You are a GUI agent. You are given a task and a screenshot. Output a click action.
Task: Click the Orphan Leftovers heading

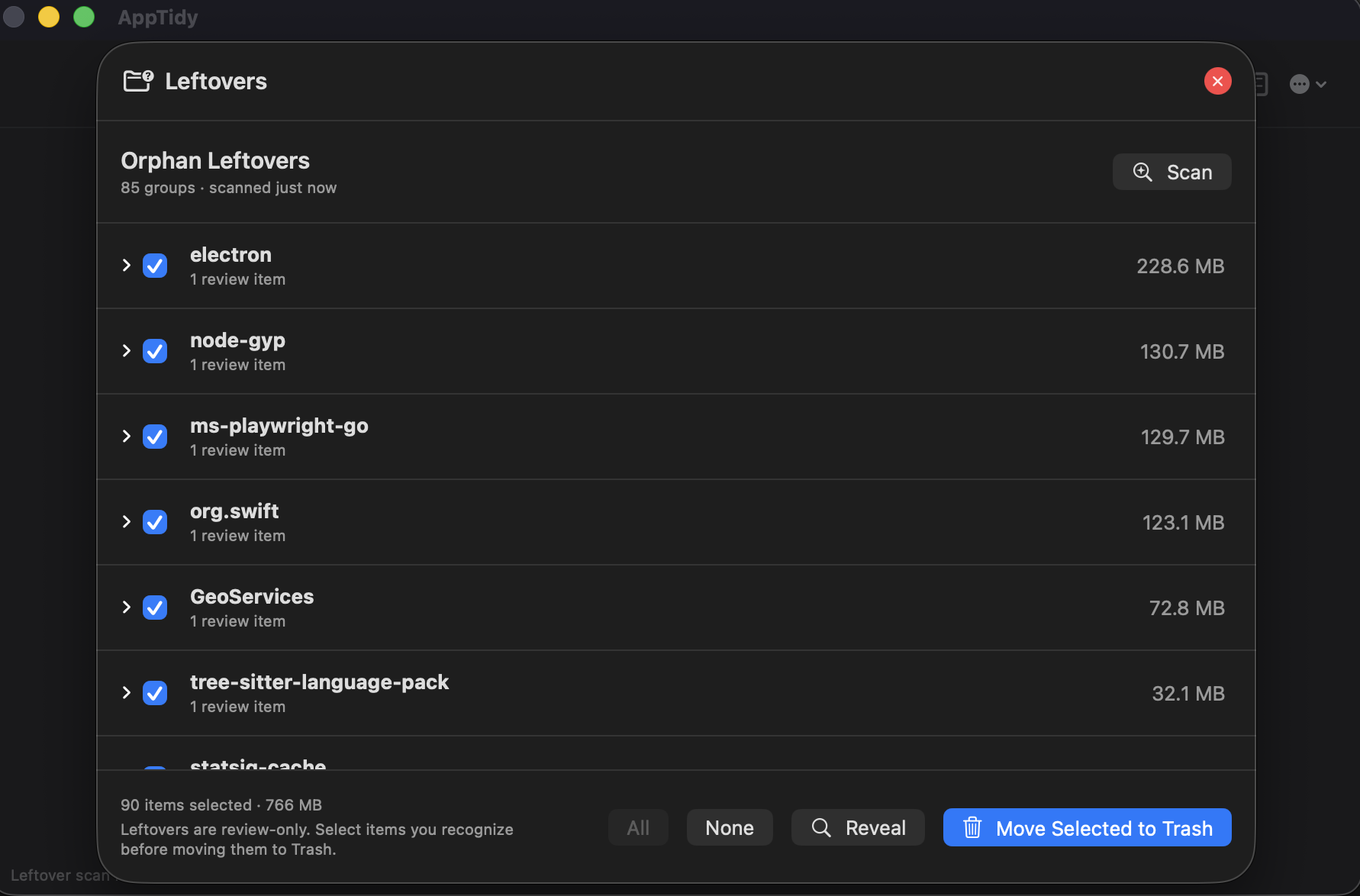[x=215, y=161]
